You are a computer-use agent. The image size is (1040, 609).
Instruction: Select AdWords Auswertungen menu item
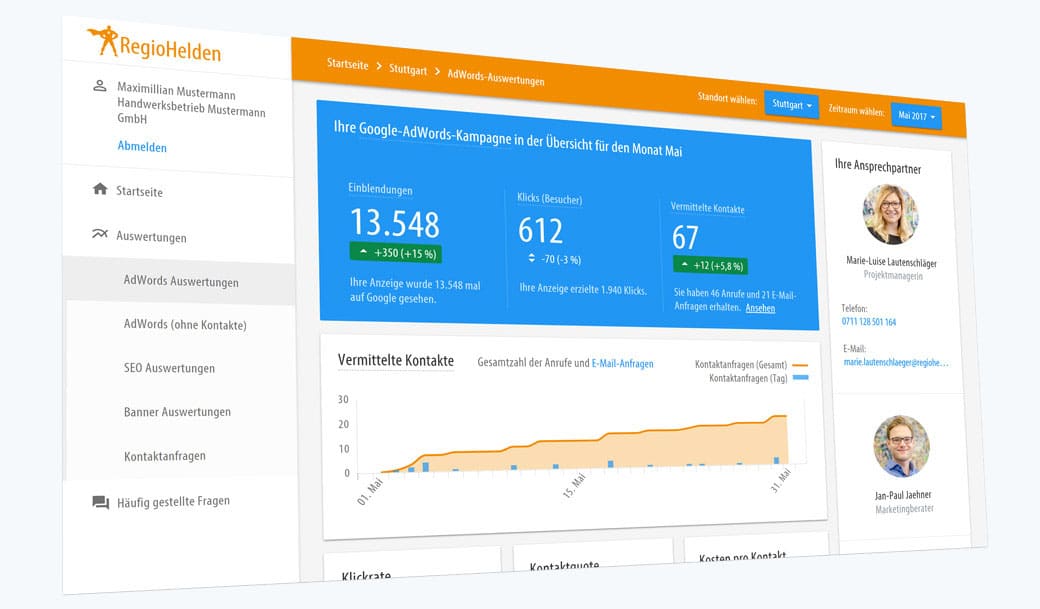pyautogui.click(x=179, y=281)
